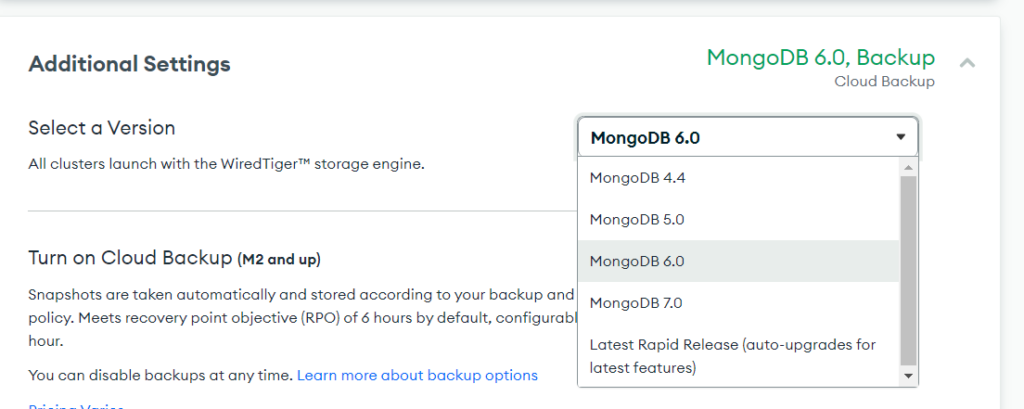1024x409 pixels.
Task: Select MongoDB 4.4 from version list
Action: pos(739,178)
